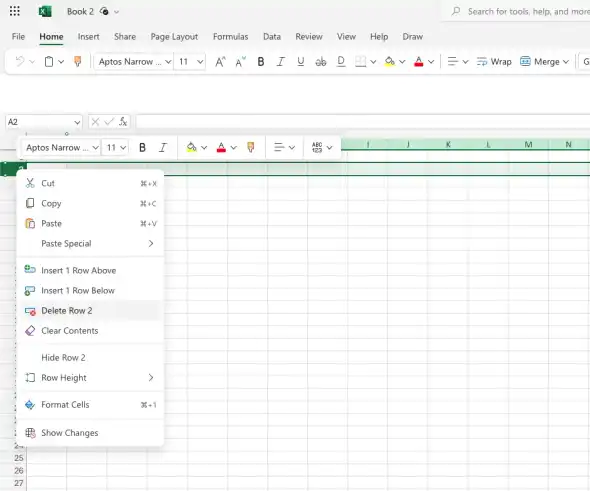Click the ribbon alignment icon
This screenshot has width=590, height=491.
(x=452, y=62)
